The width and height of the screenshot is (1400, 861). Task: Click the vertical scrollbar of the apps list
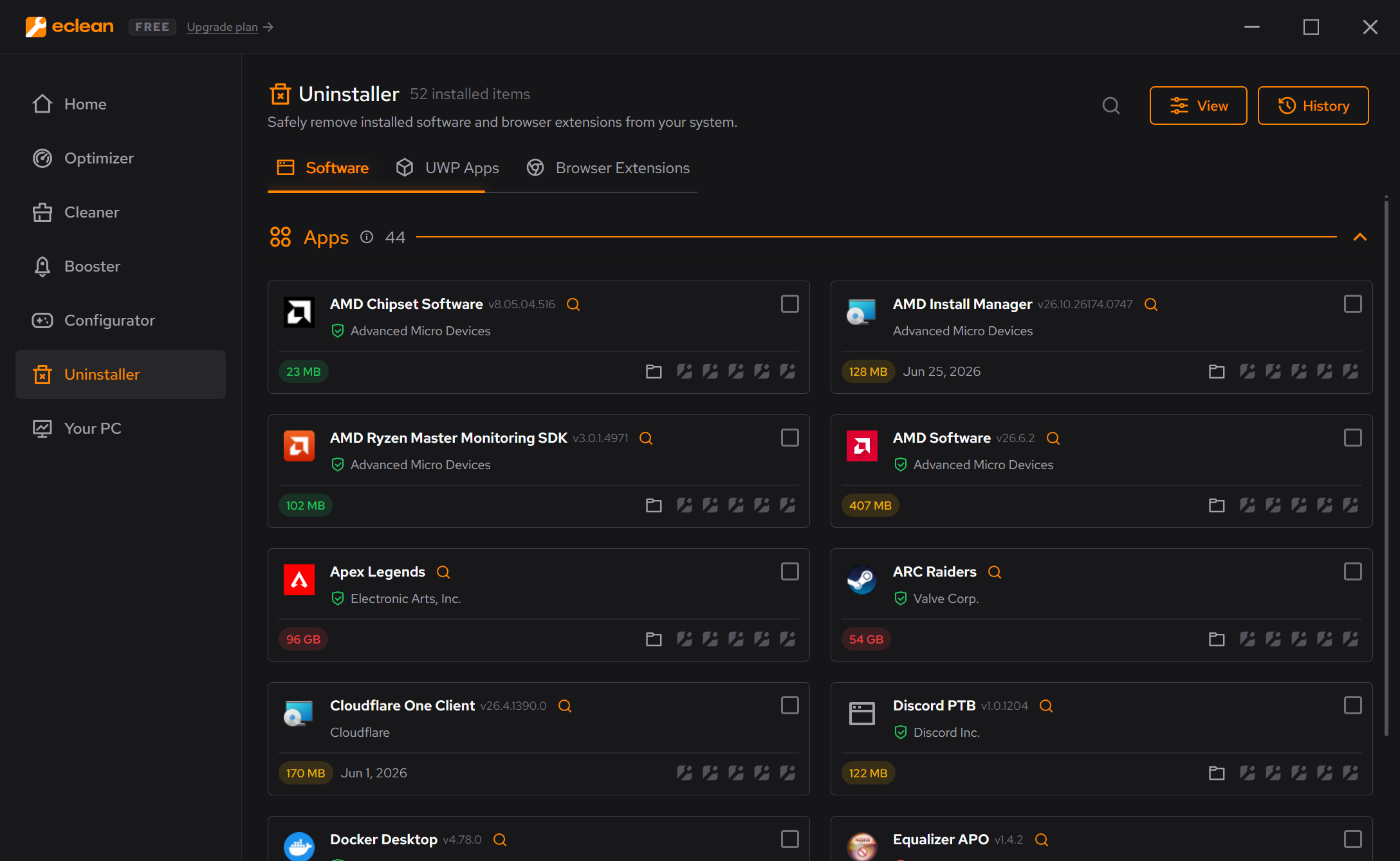tap(1386, 468)
